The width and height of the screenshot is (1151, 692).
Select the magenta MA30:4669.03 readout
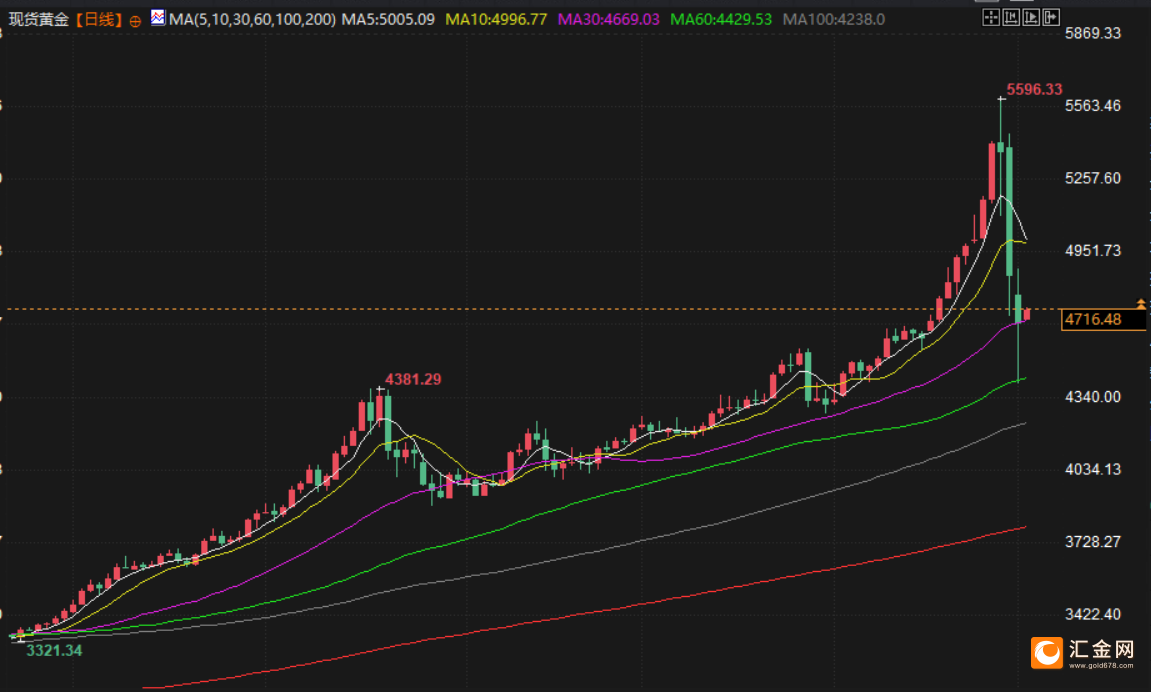(x=609, y=19)
